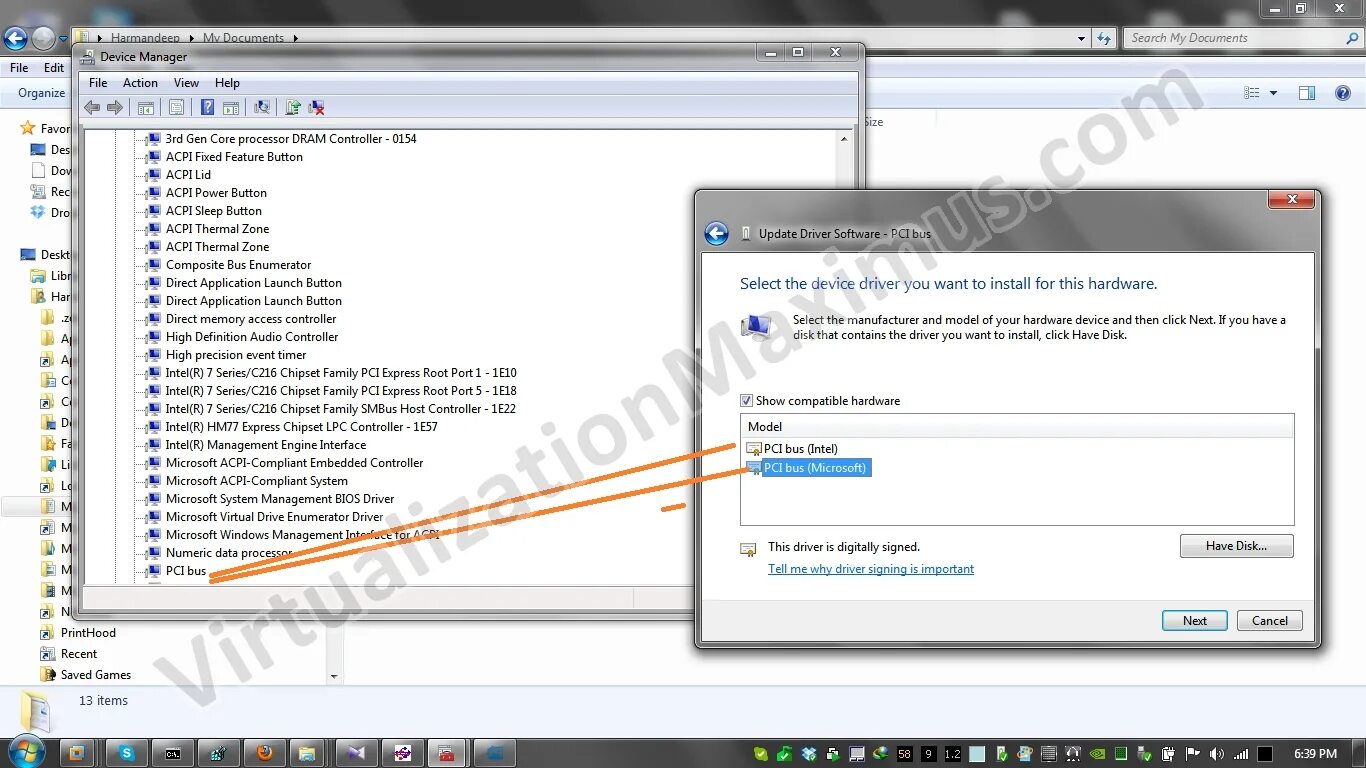This screenshot has height=768, width=1366.
Task: Open Visual Studio taskbar icon
Action: pyautogui.click(x=357, y=753)
